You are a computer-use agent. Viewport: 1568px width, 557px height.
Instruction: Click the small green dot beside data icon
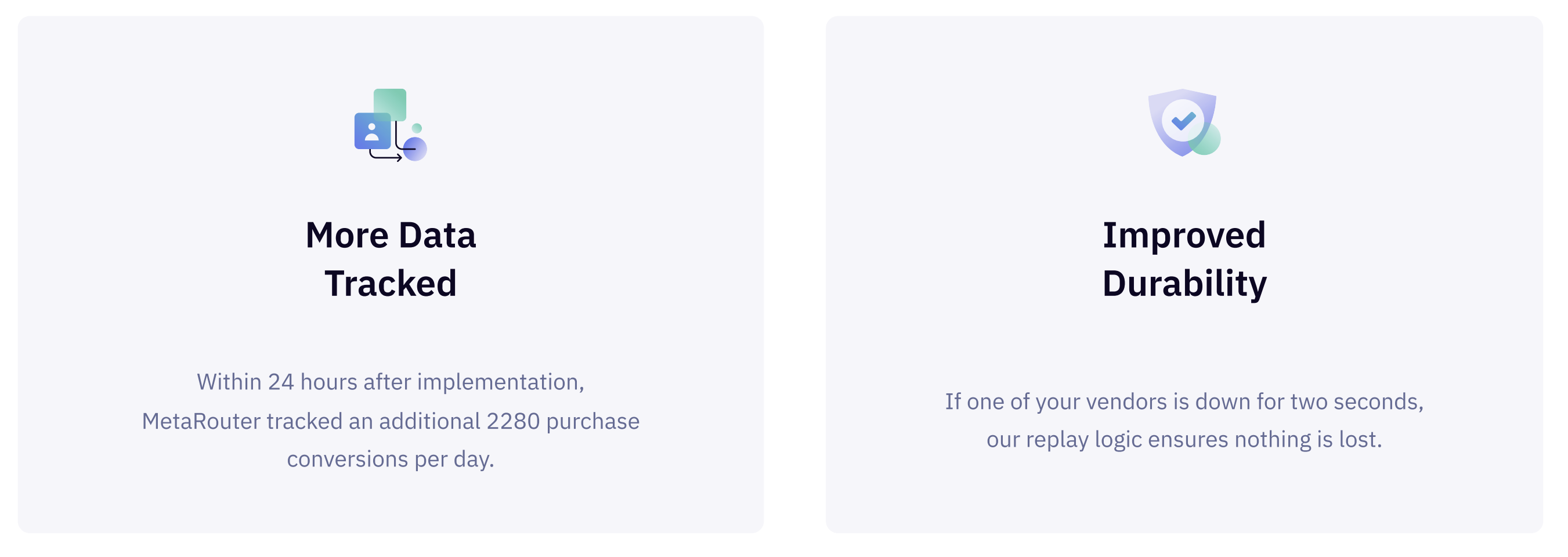click(416, 128)
